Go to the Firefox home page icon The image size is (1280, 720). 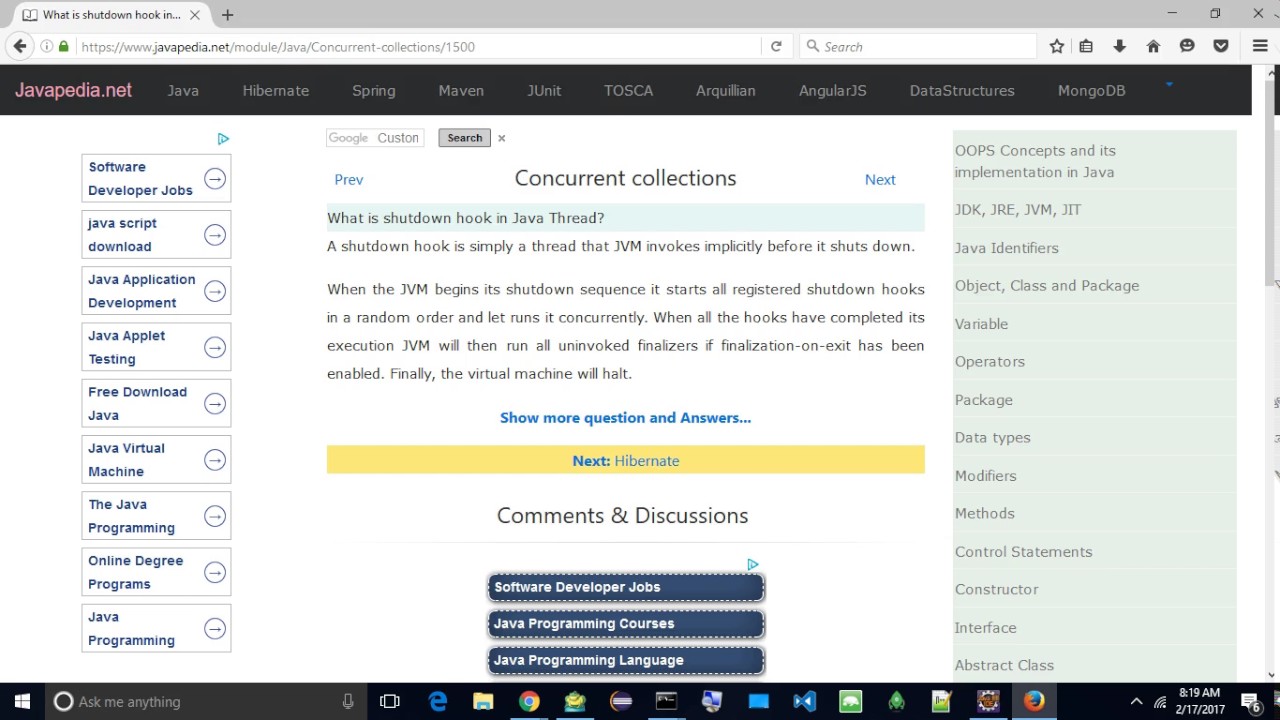(1153, 46)
